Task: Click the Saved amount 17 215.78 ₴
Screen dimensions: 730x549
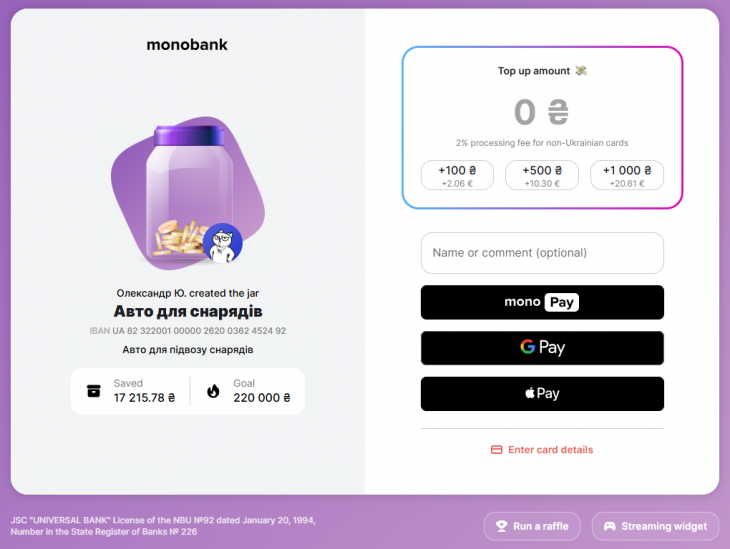Action: click(x=144, y=398)
